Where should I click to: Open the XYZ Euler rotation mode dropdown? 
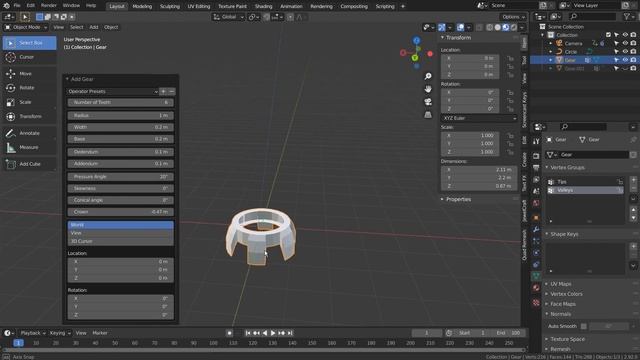click(479, 118)
